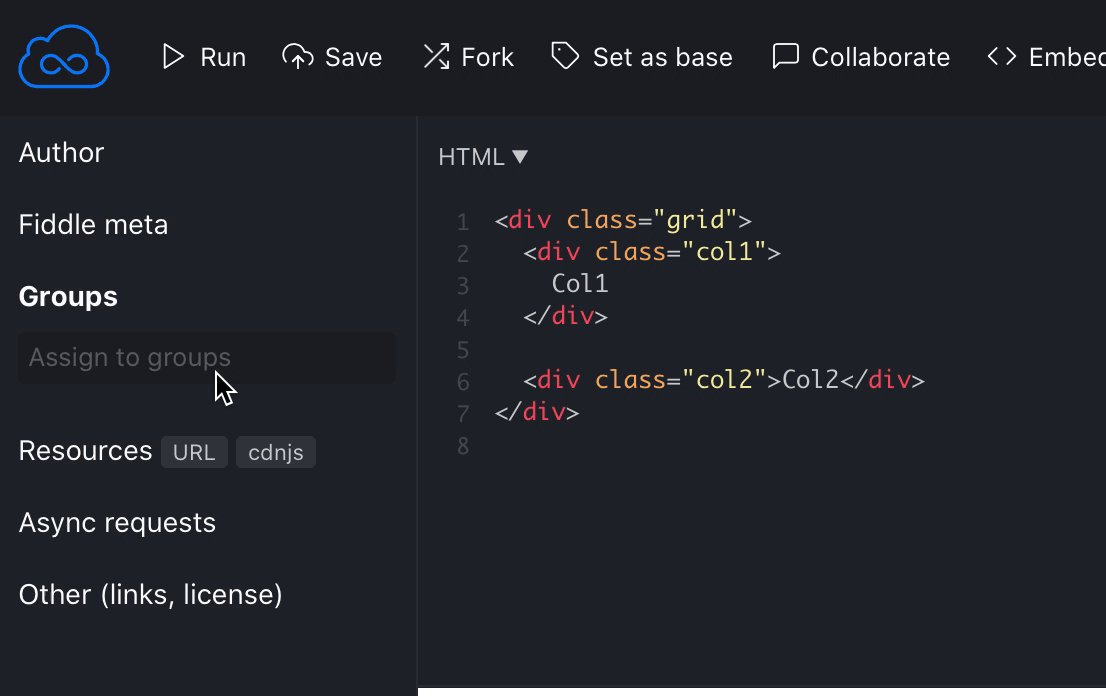The height and width of the screenshot is (696, 1106).
Task: Expand the Fiddle meta section
Action: pyautogui.click(x=93, y=224)
